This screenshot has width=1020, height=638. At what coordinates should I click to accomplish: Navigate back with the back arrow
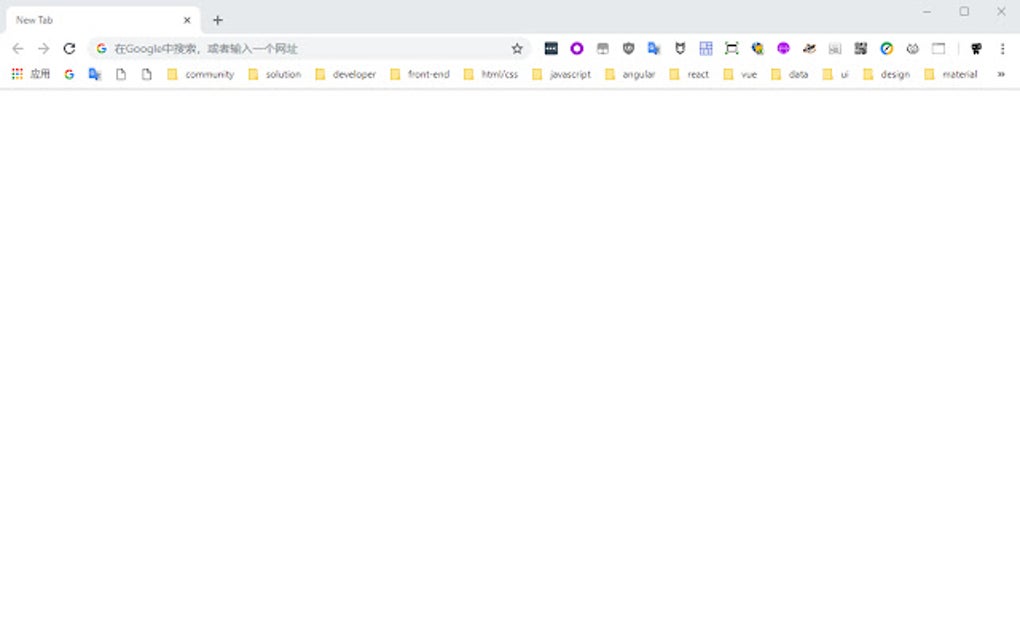tap(17, 47)
